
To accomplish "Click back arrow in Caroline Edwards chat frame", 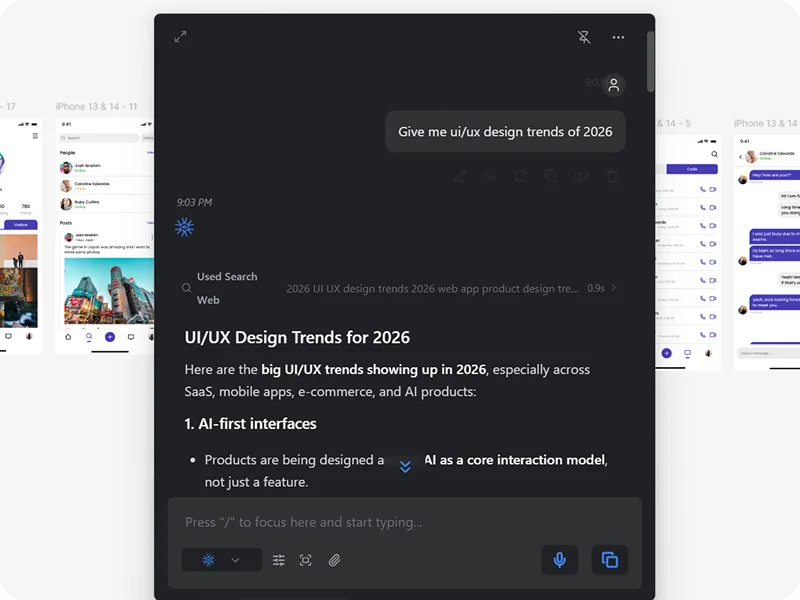I will tap(740, 157).
